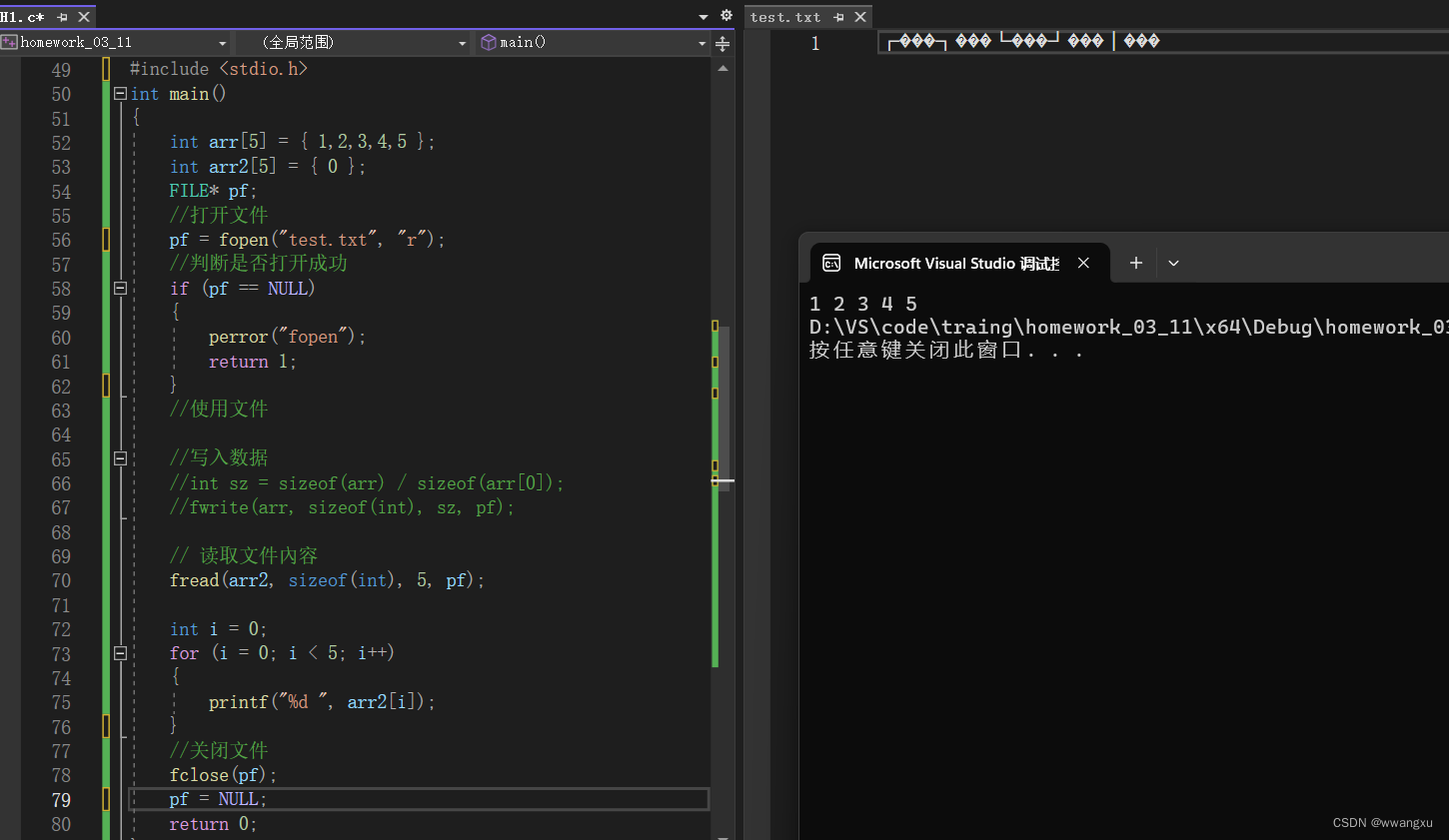Click the perror("fopen") statement
This screenshot has height=840, width=1449.
tap(288, 338)
